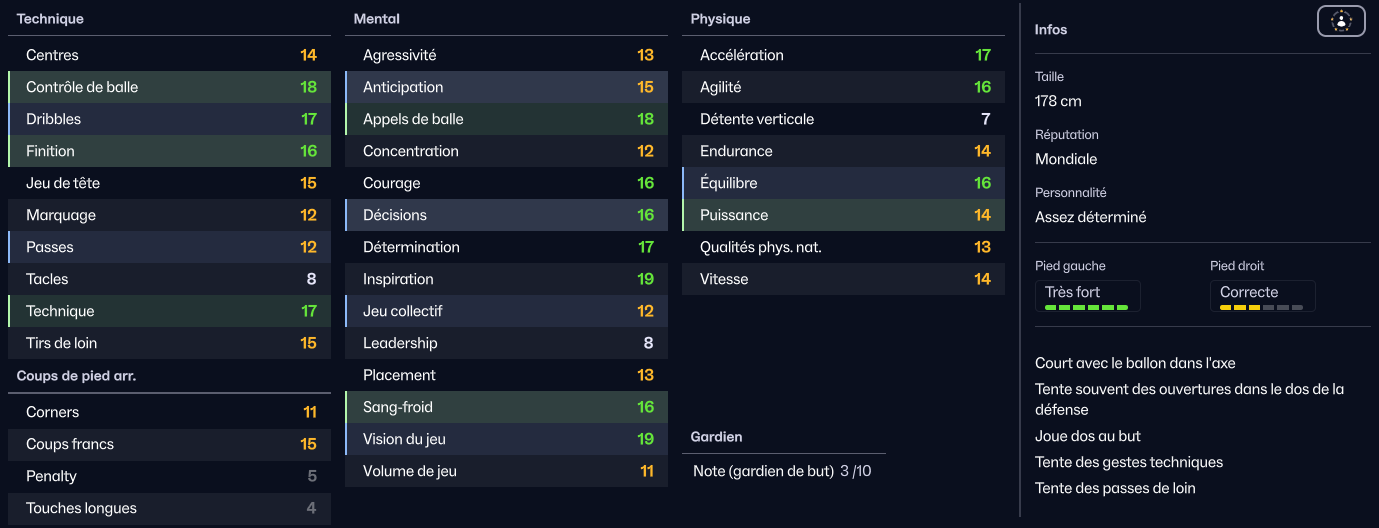Click the Anticipation attribute row
The image size is (1379, 528).
pyautogui.click(x=506, y=87)
